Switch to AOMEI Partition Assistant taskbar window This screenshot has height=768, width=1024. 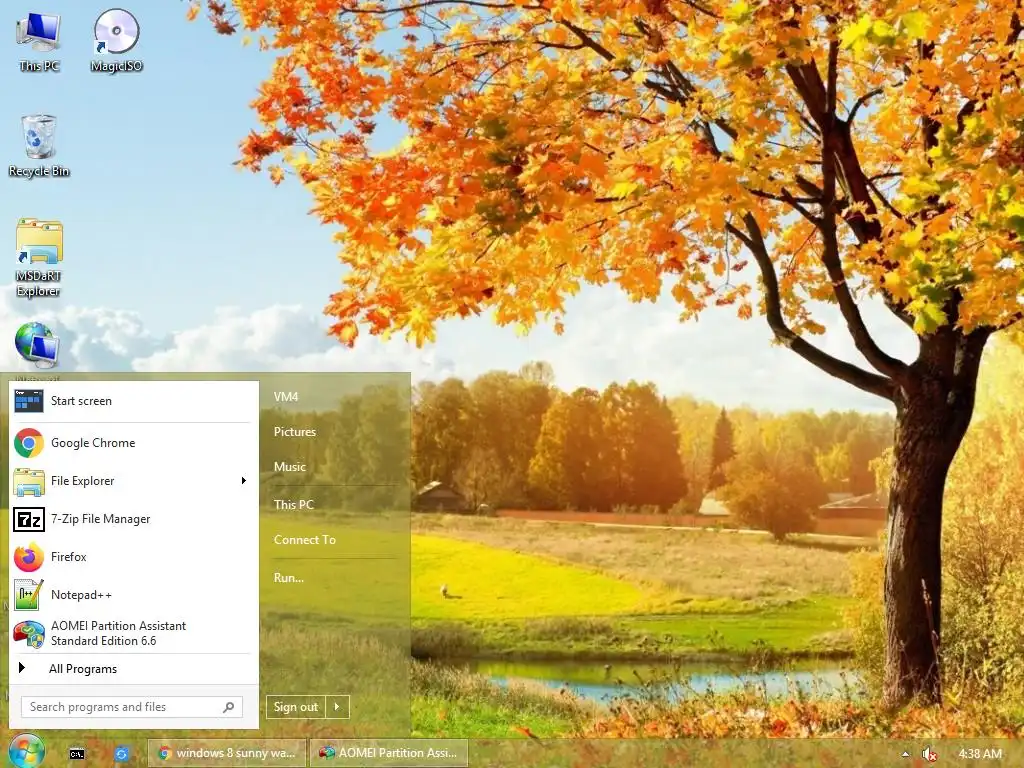[x=389, y=753]
